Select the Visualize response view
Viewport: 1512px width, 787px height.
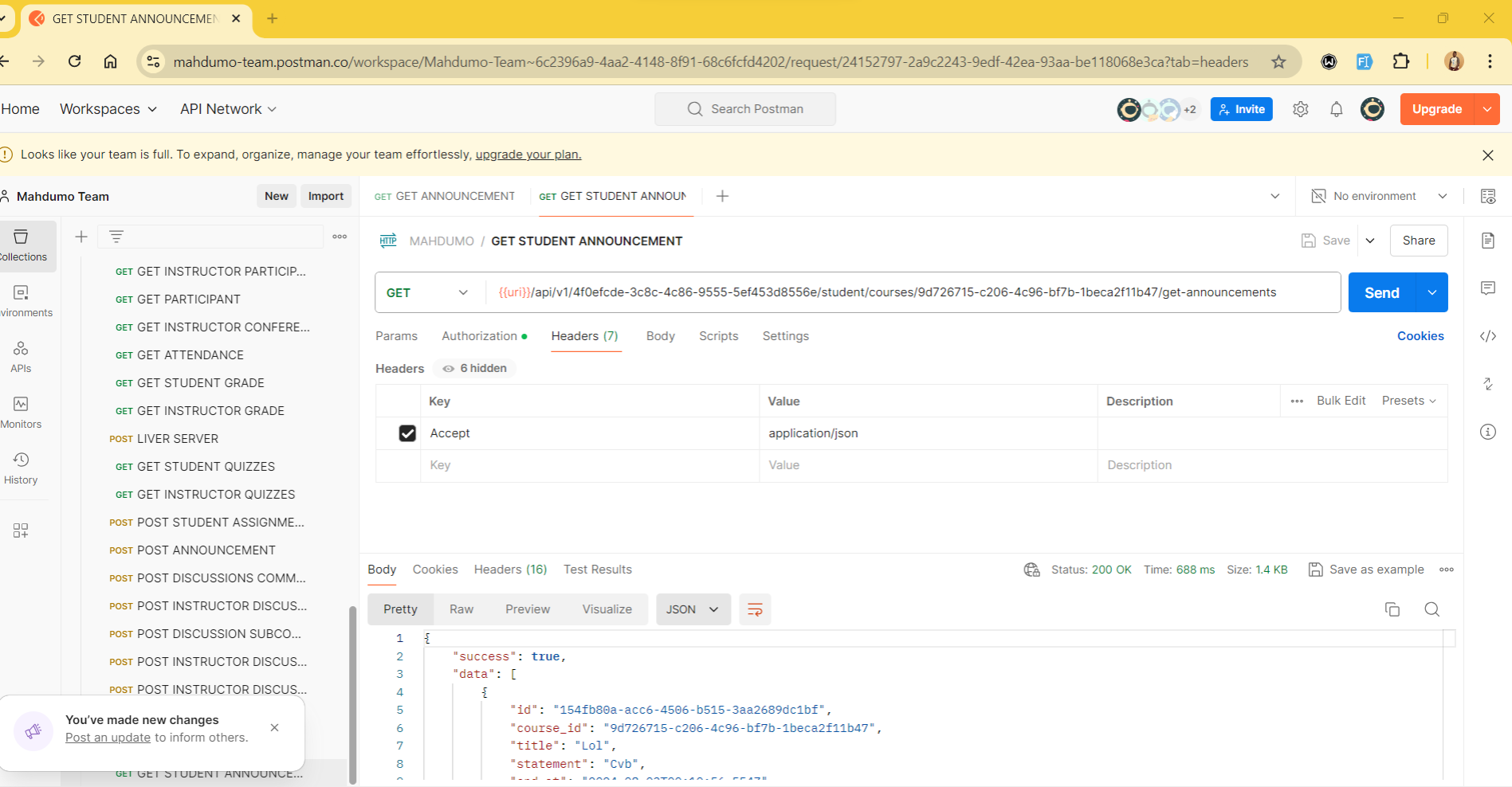coord(607,609)
